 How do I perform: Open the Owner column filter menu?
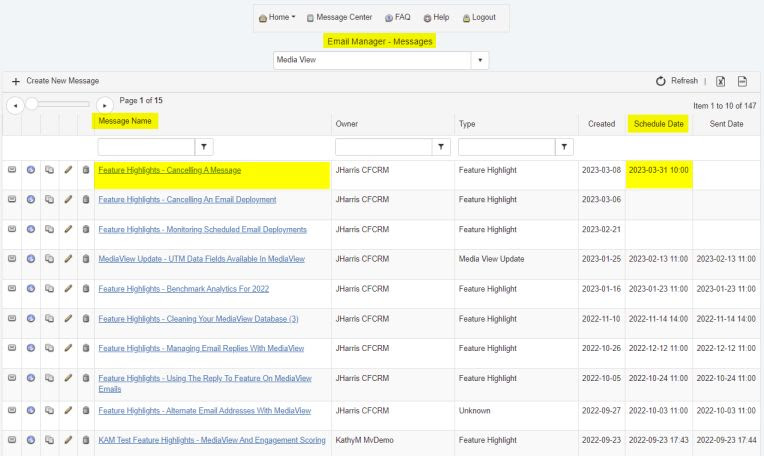pos(441,147)
